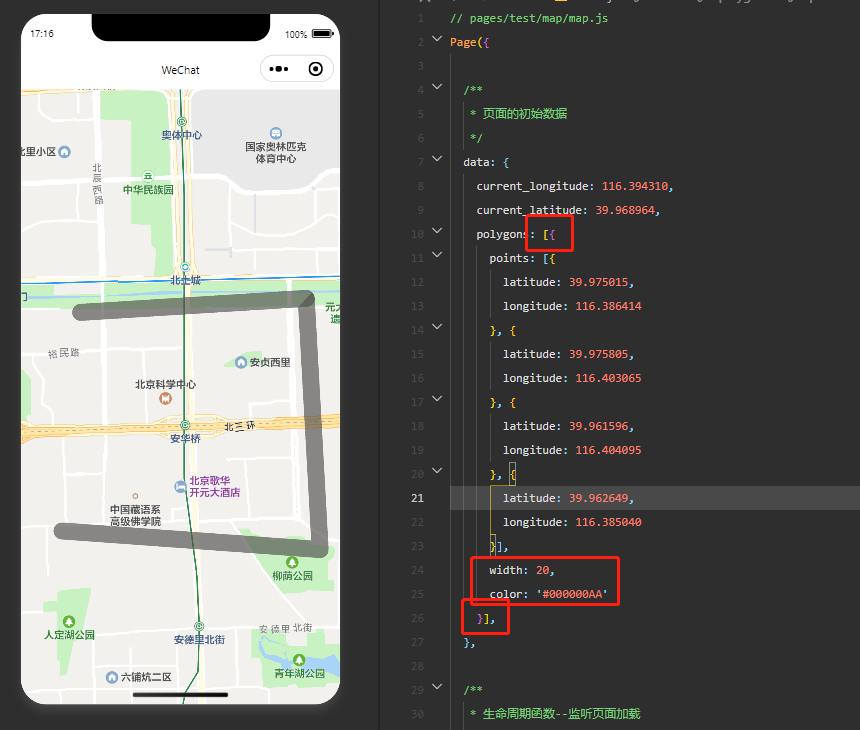
Task: Collapse the Page( block at line 2
Action: (x=437, y=38)
